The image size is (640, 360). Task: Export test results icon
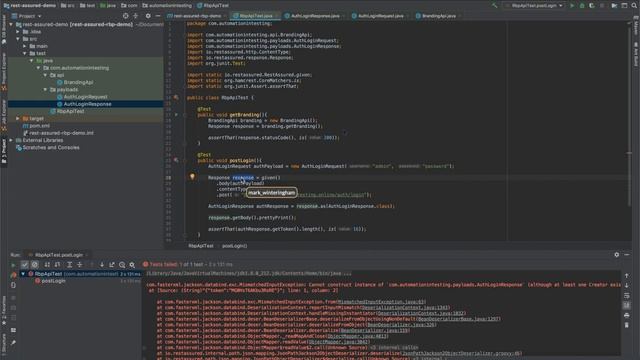[x=112, y=265]
